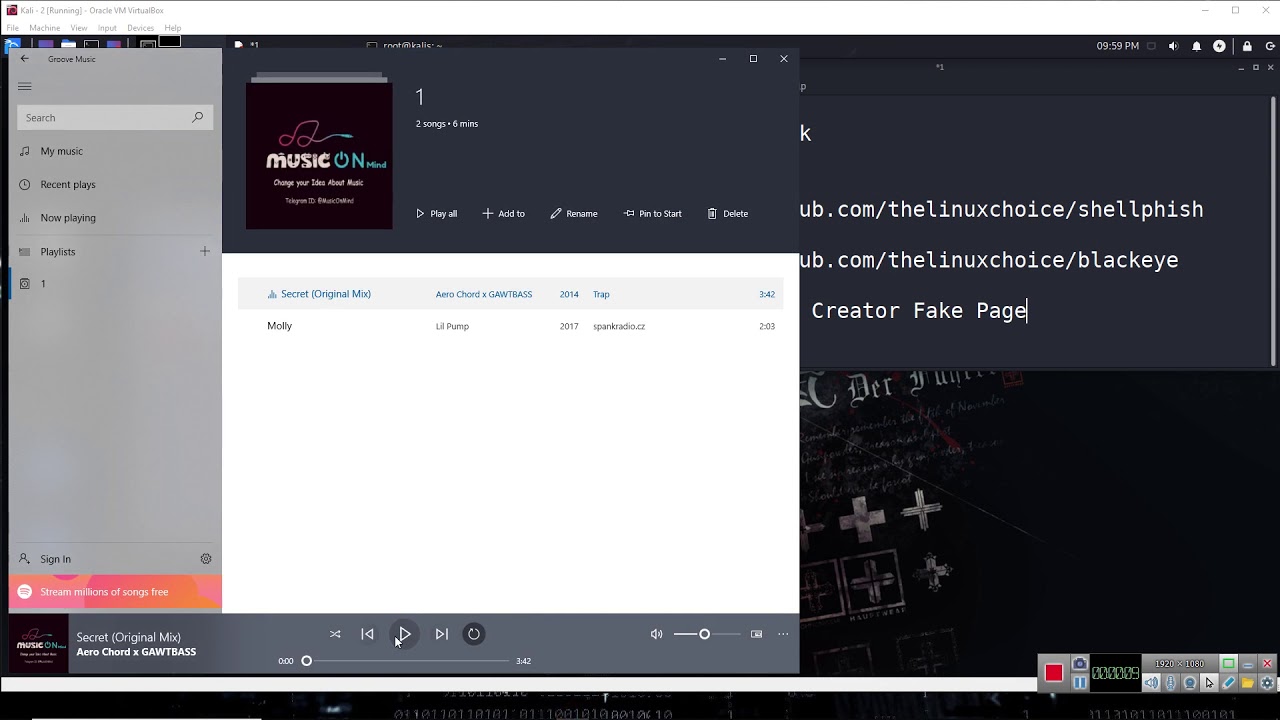The width and height of the screenshot is (1280, 720).
Task: Create a new playlist with plus icon
Action: click(x=205, y=251)
